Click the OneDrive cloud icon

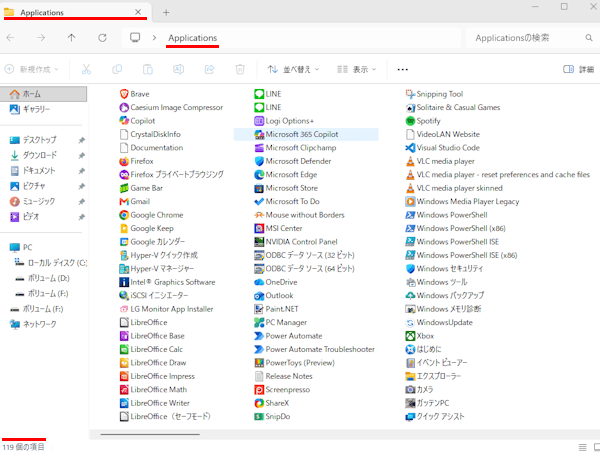259,282
